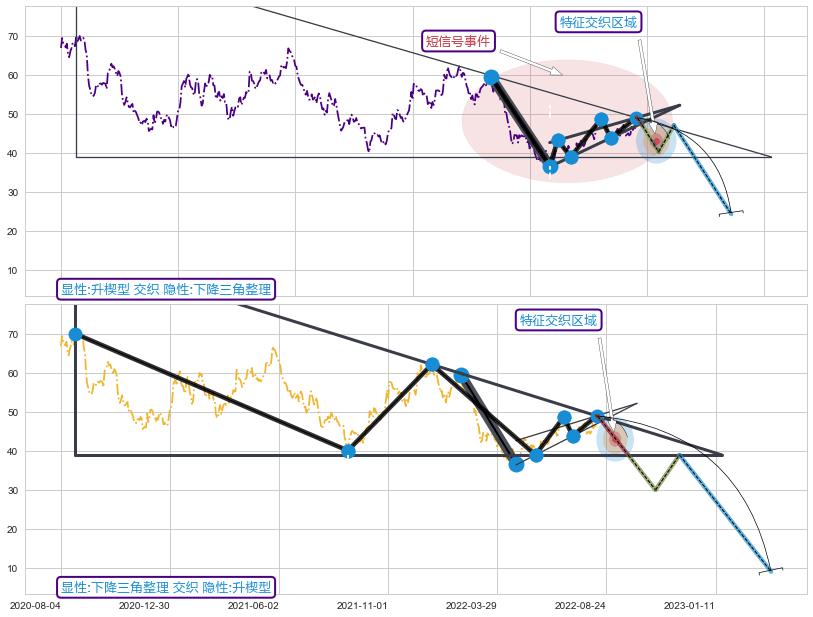
Task: Select the 显性:升楔型 pattern label in top chart
Action: click(166, 289)
